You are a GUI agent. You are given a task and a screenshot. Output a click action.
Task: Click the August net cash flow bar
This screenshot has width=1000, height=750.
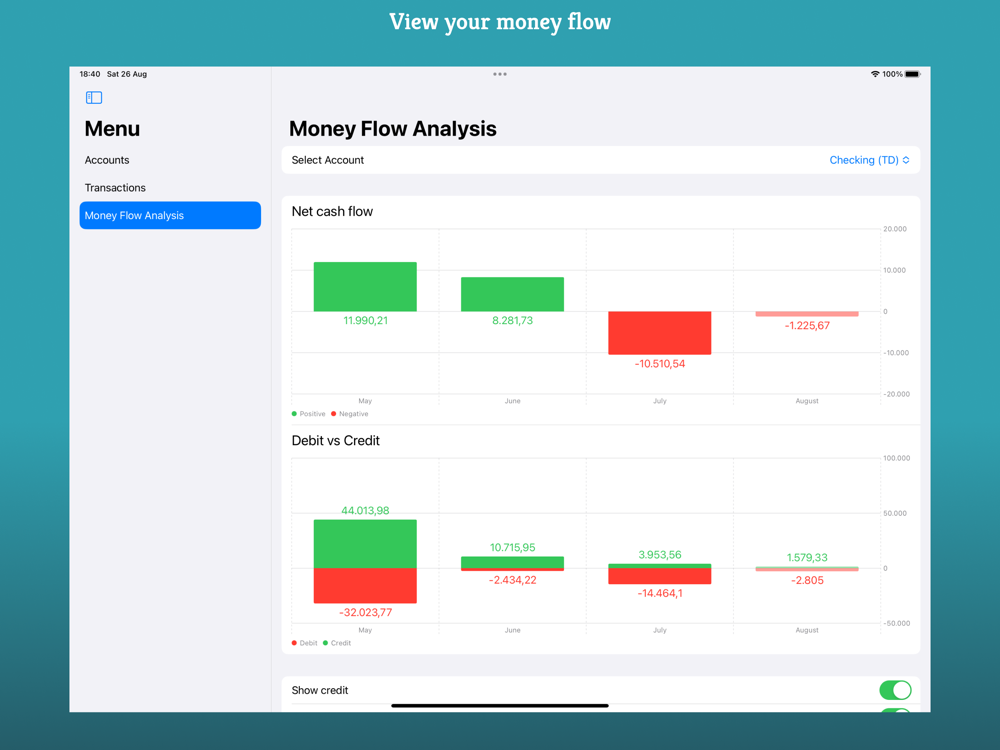point(807,314)
